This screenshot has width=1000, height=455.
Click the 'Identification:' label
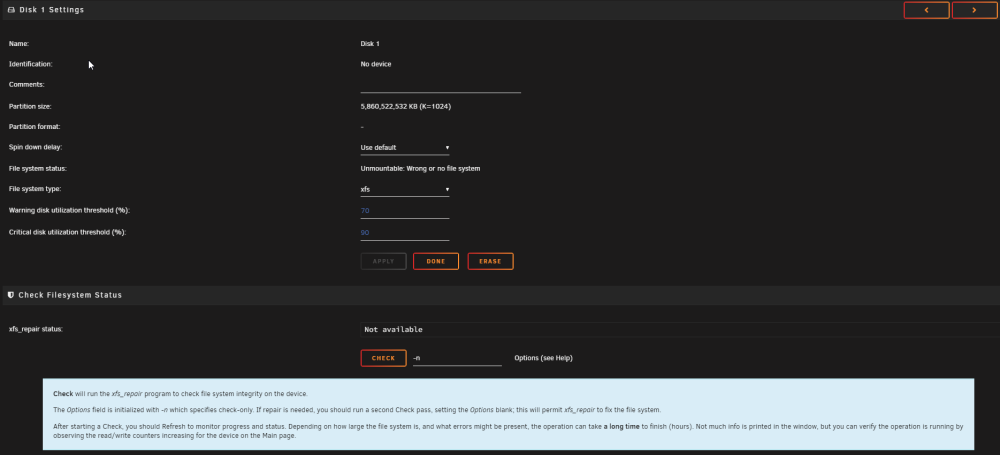[x=31, y=64]
